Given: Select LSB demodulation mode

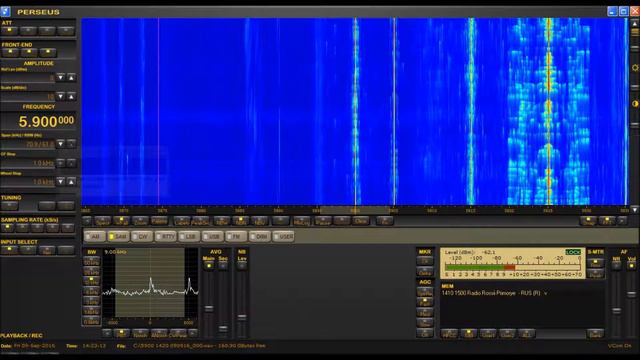Looking at the screenshot, I should point(189,236).
